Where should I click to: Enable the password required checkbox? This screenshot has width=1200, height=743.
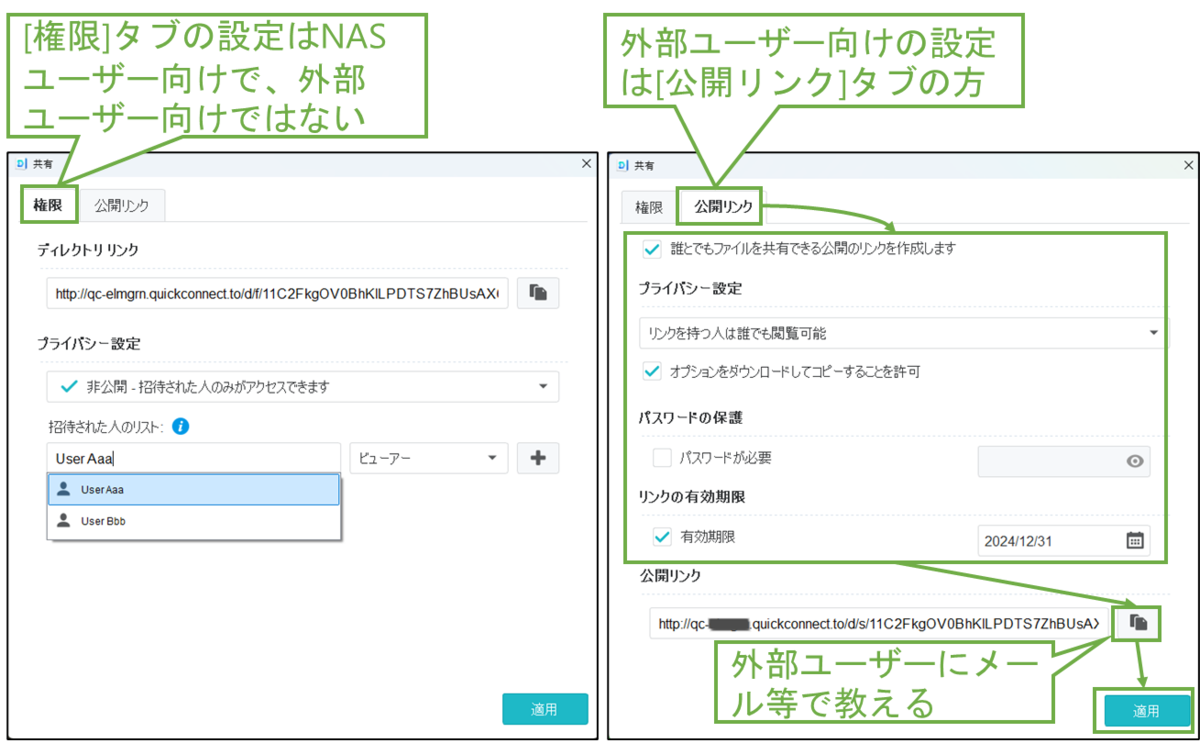tap(662, 458)
